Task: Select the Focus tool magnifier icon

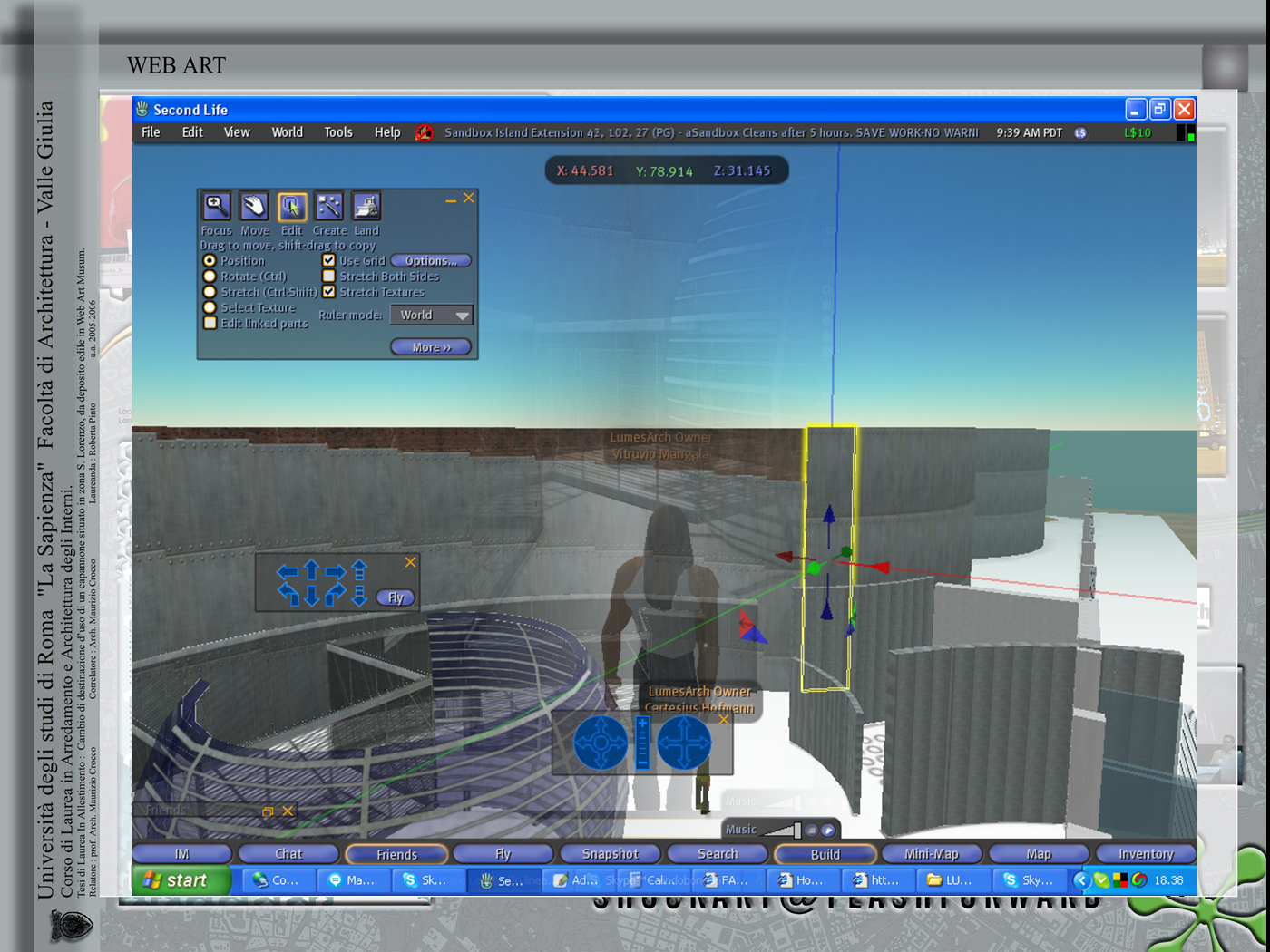Action: tap(216, 207)
